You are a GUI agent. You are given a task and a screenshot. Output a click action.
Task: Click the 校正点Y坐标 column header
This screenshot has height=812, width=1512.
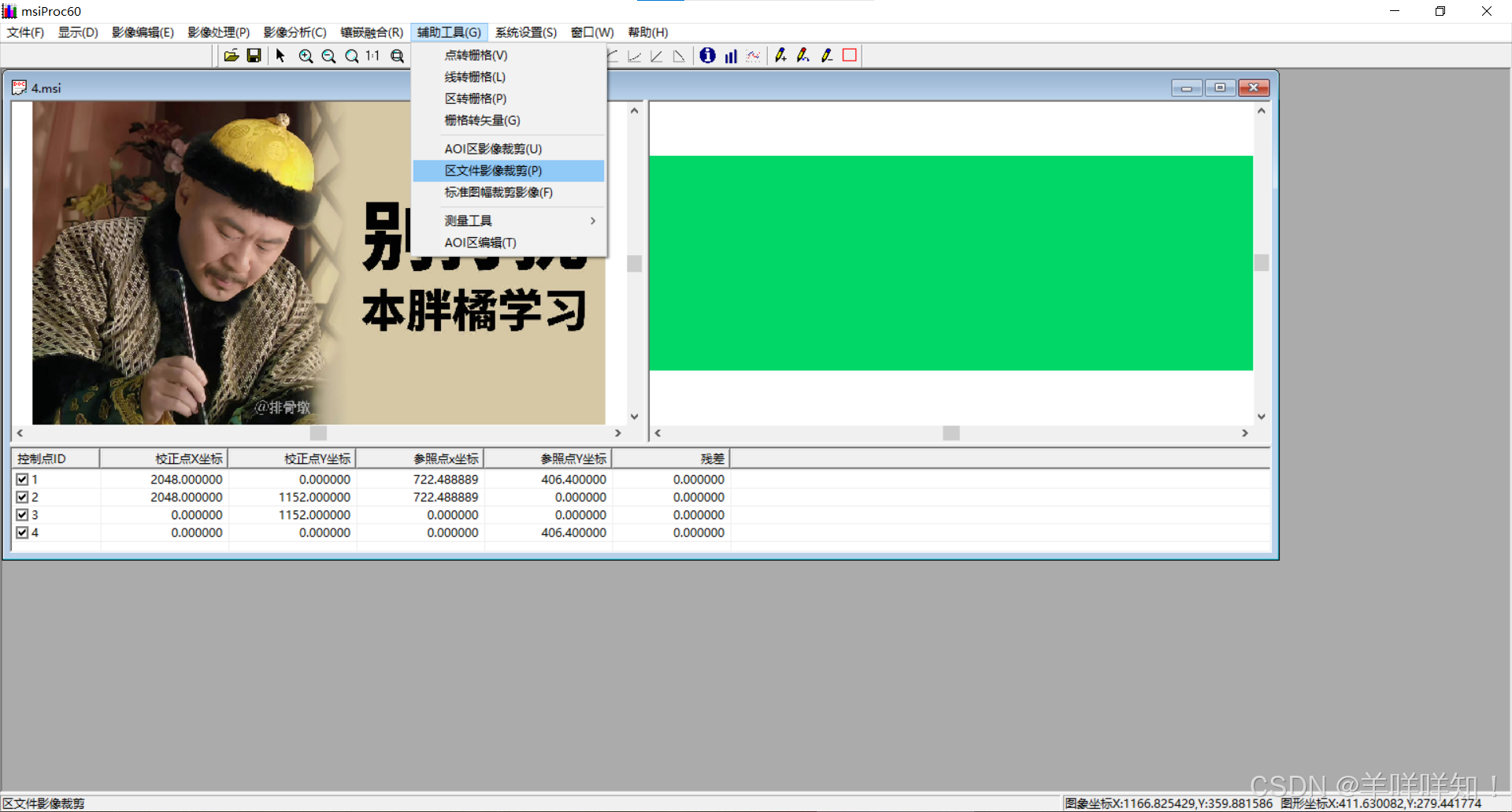[292, 458]
